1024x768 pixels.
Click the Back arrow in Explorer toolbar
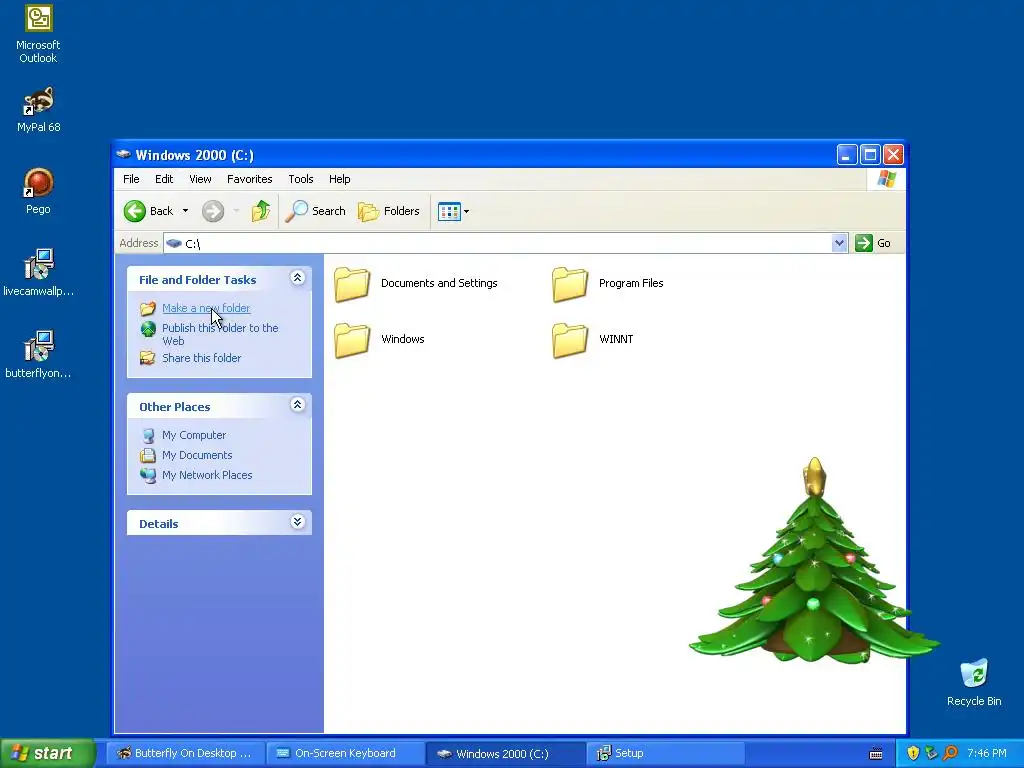point(135,211)
